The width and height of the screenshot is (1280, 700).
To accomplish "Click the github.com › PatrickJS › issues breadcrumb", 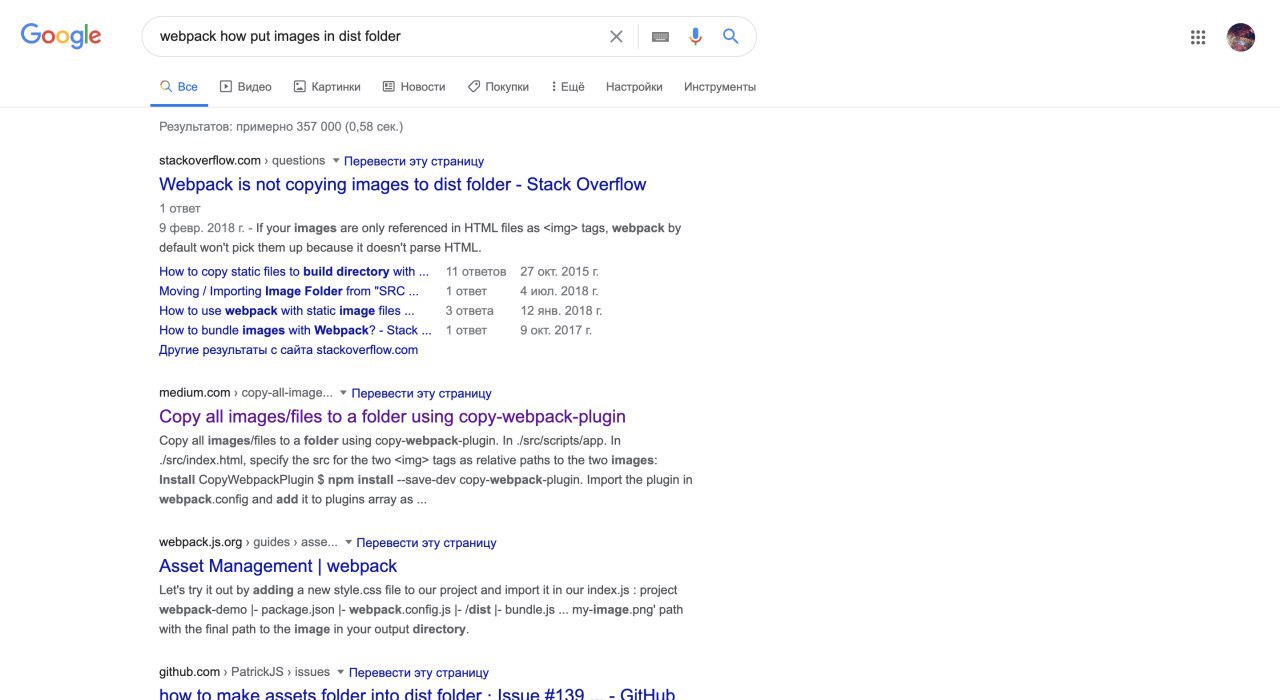I will pyautogui.click(x=245, y=672).
